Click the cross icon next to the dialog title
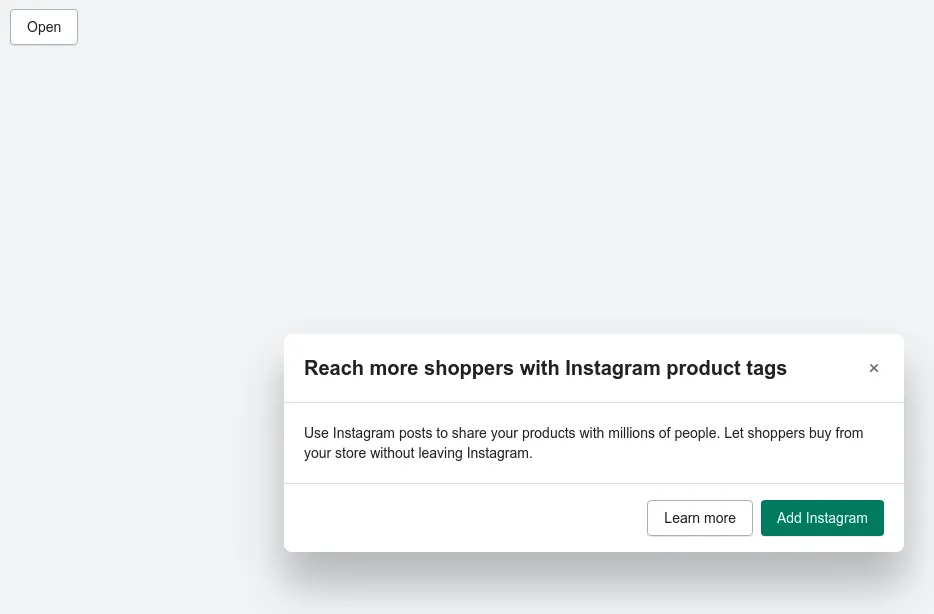 (873, 368)
